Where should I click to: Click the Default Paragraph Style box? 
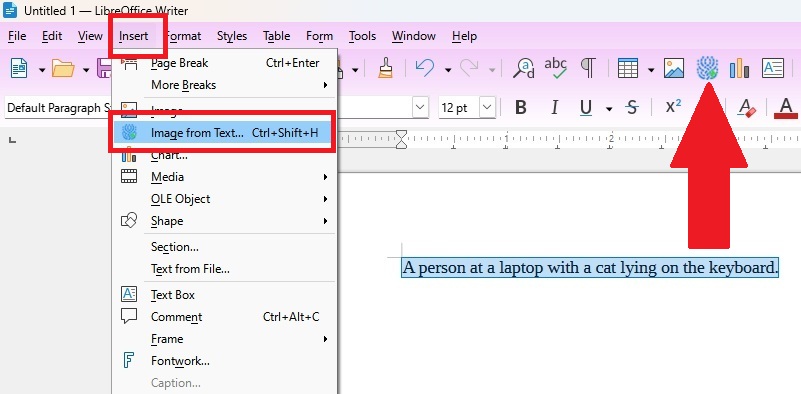[58, 108]
